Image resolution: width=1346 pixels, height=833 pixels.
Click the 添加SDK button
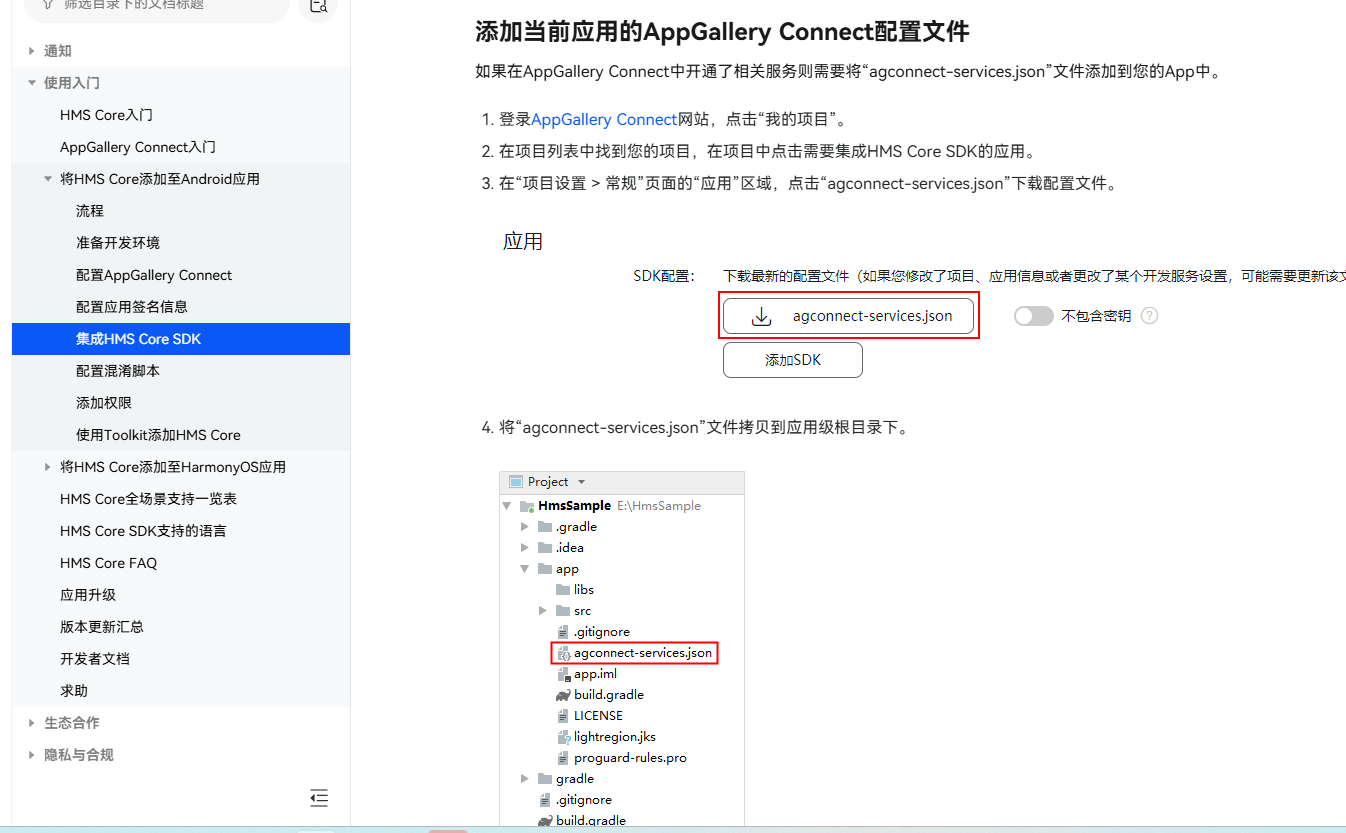click(x=793, y=360)
